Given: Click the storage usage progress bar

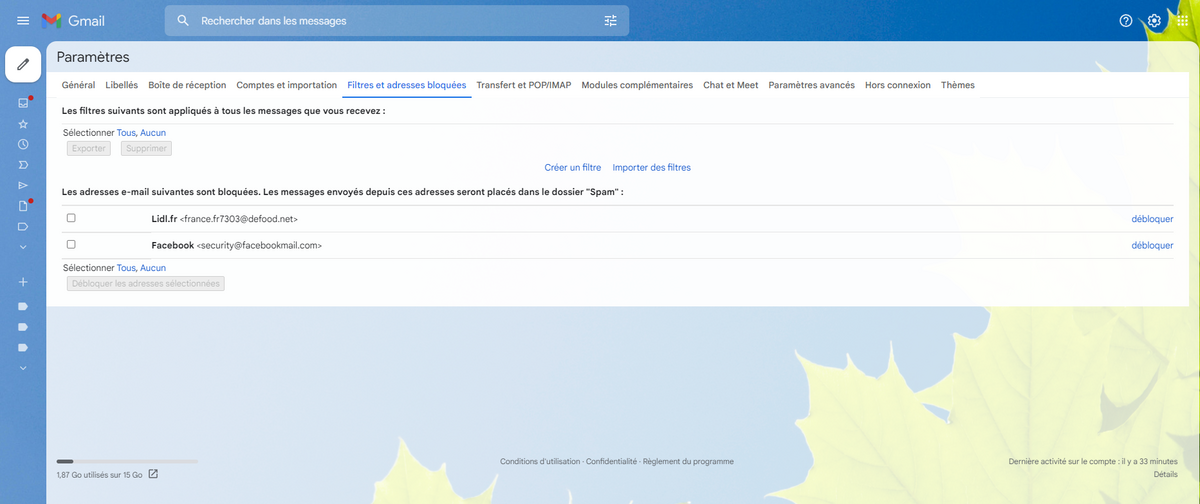Looking at the screenshot, I should (x=127, y=461).
